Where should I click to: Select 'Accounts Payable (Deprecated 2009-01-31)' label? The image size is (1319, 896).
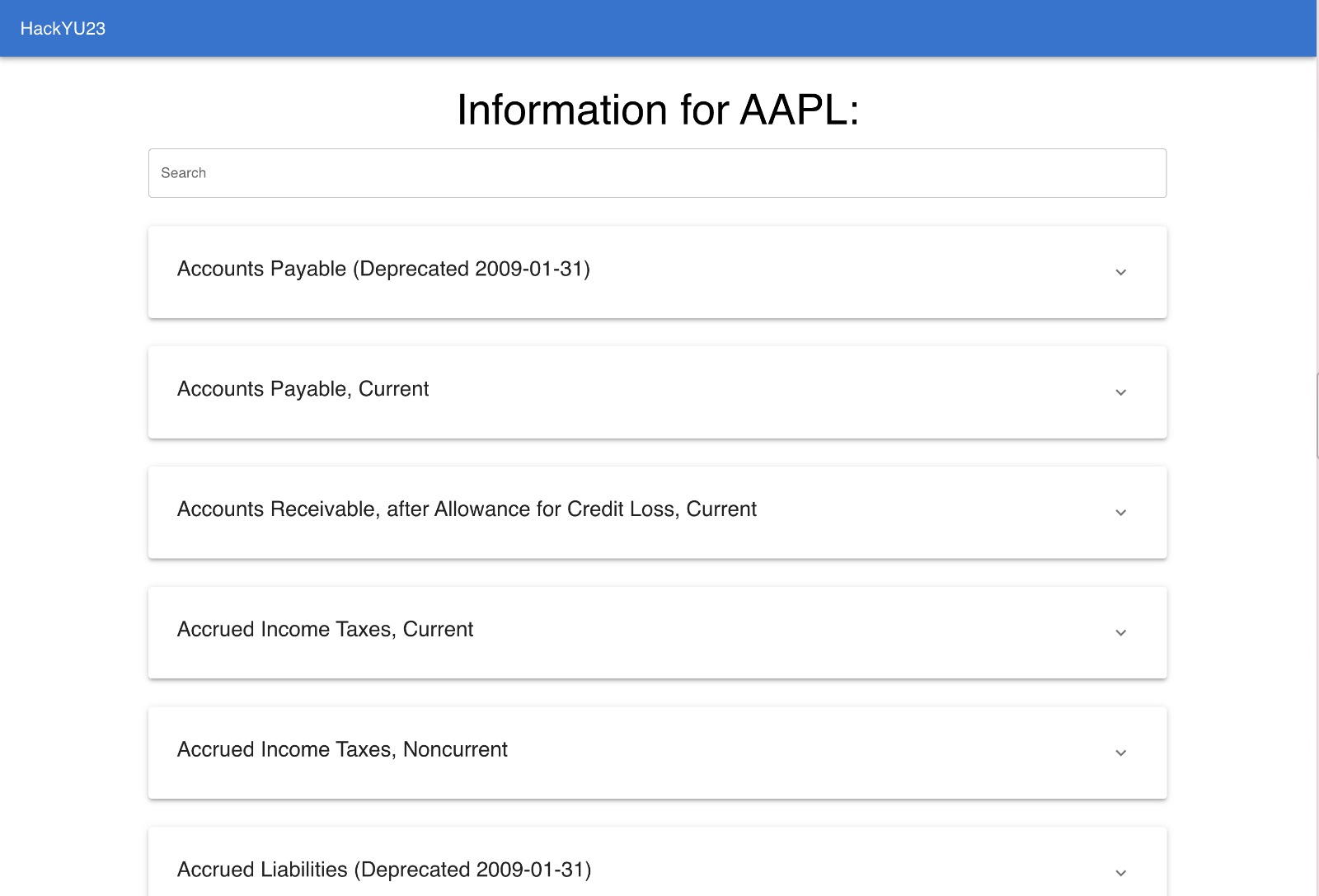pos(383,269)
